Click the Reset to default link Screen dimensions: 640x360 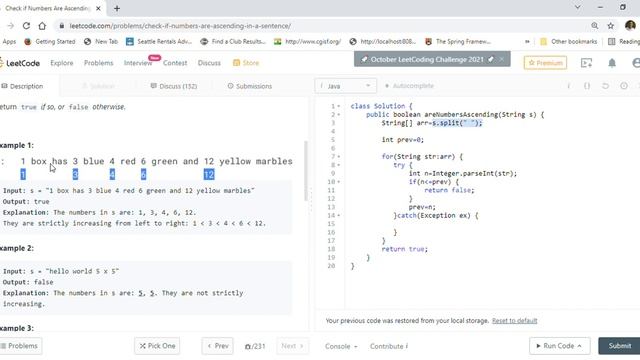tap(514, 321)
